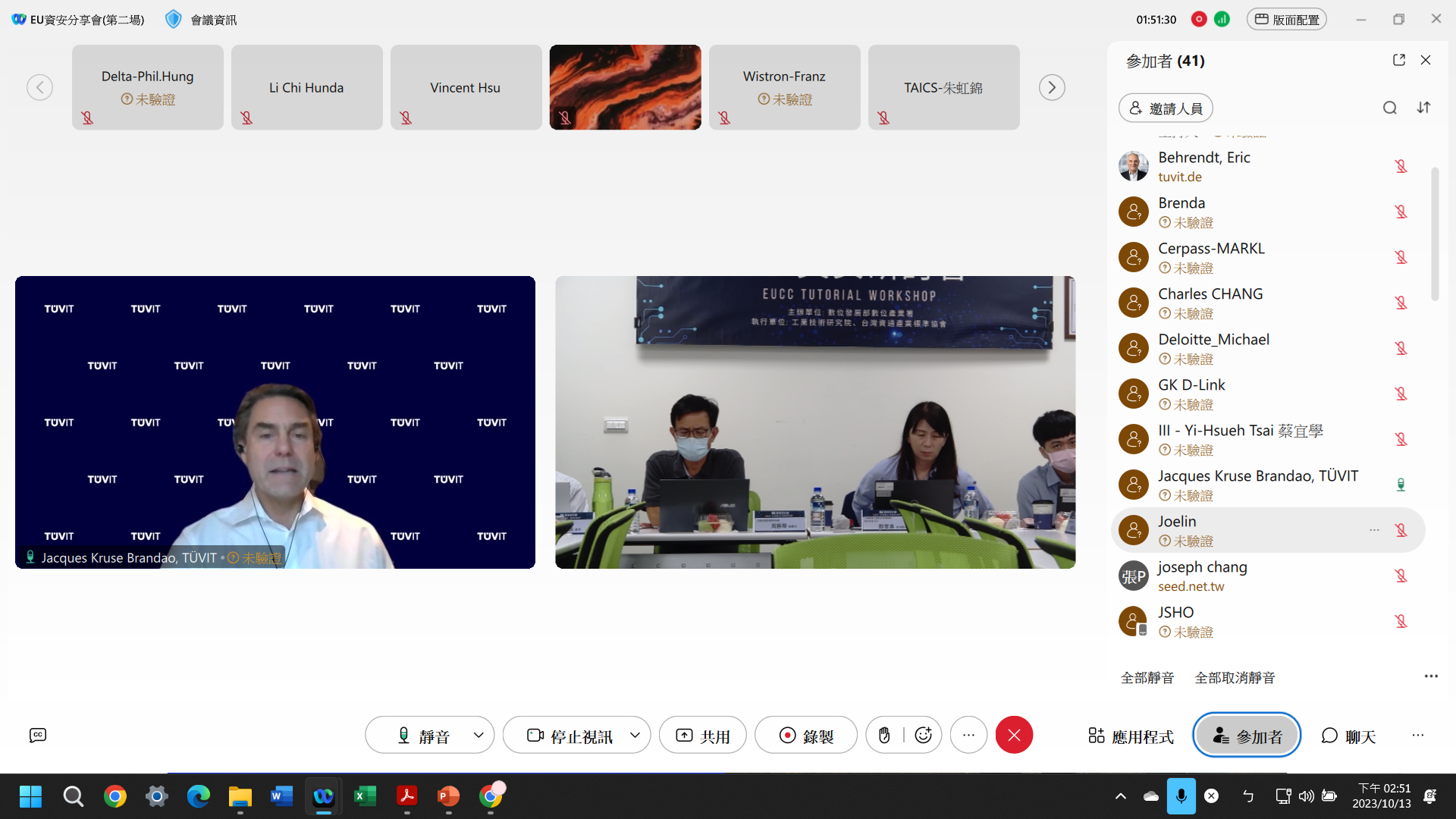Select the Li Chi Hunda tile
This screenshot has width=1456, height=819.
[x=307, y=87]
